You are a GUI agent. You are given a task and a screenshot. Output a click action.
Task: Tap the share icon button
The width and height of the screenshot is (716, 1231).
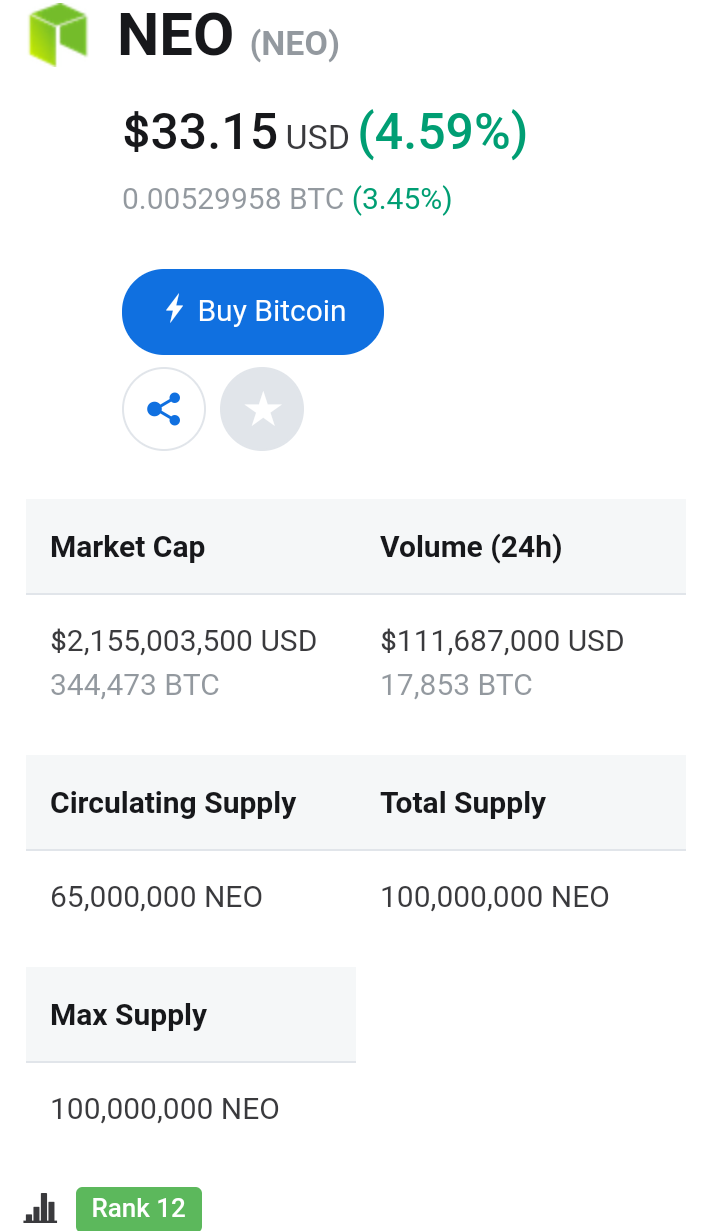pyautogui.click(x=164, y=409)
